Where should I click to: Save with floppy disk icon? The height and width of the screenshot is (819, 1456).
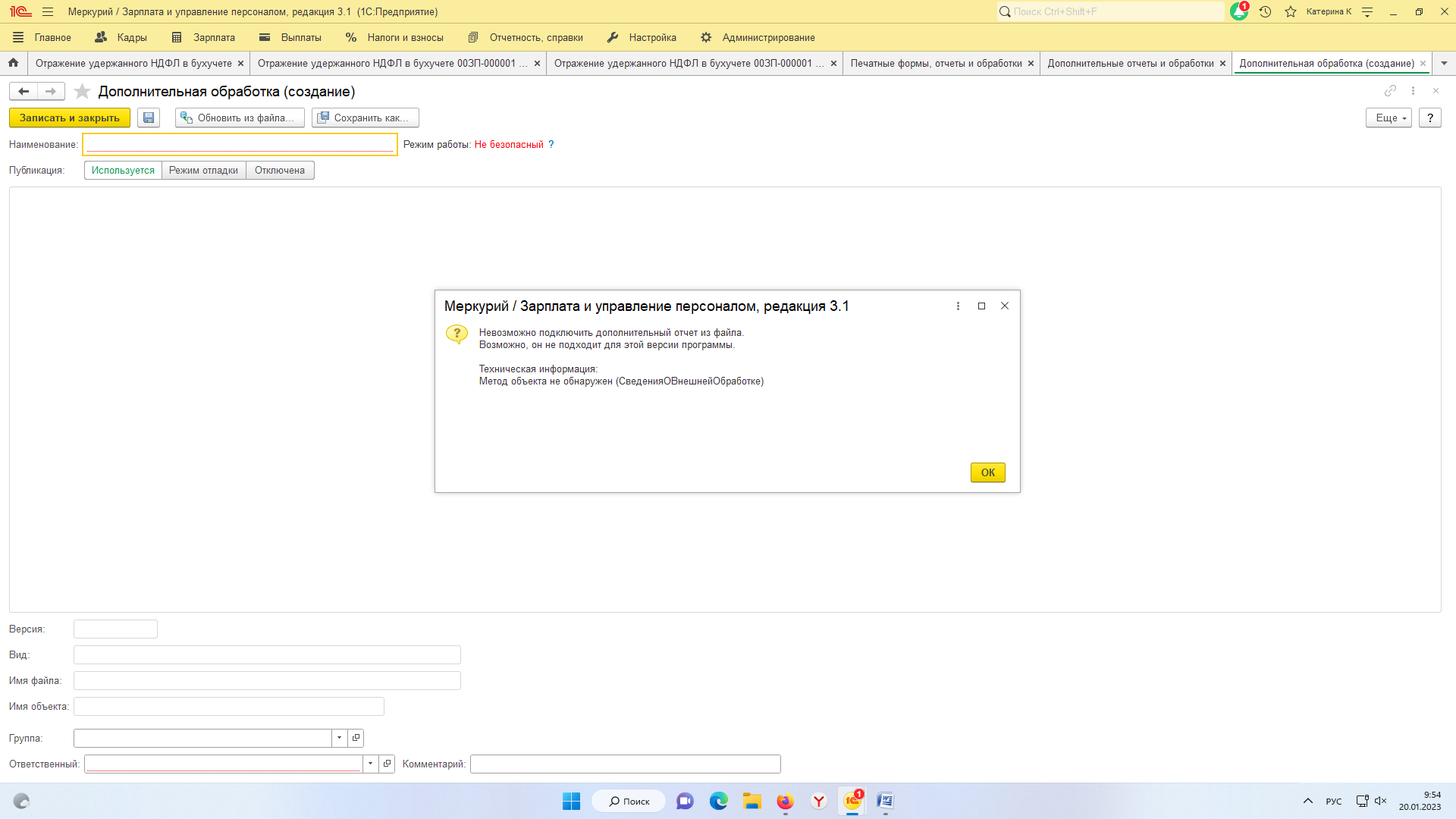click(x=149, y=118)
